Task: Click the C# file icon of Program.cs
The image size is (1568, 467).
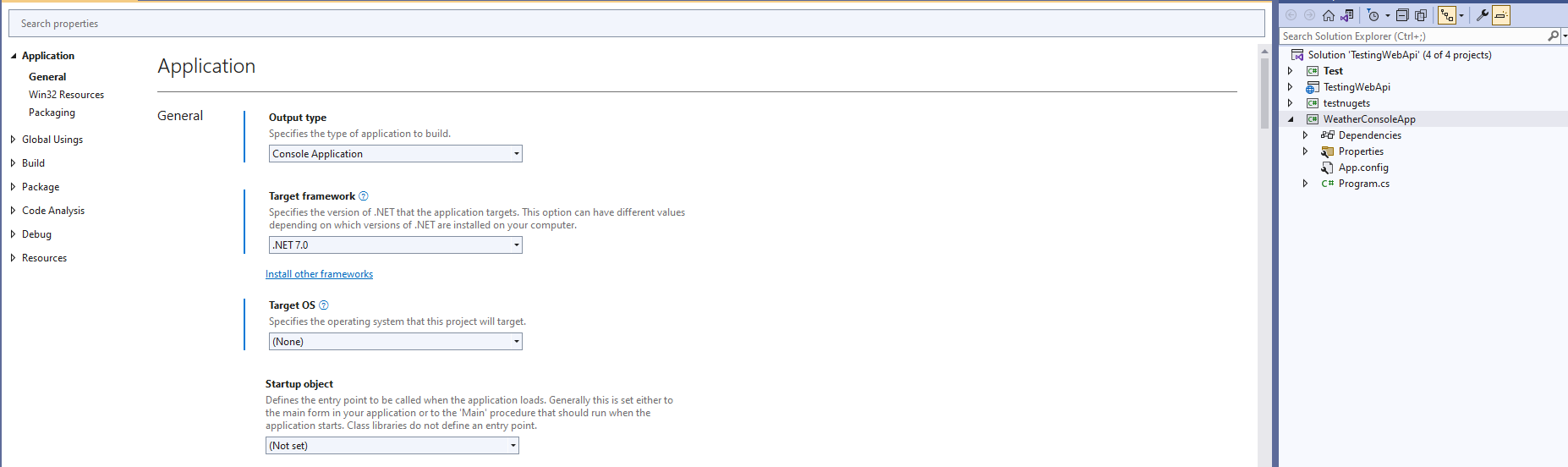Action: pos(1328,184)
